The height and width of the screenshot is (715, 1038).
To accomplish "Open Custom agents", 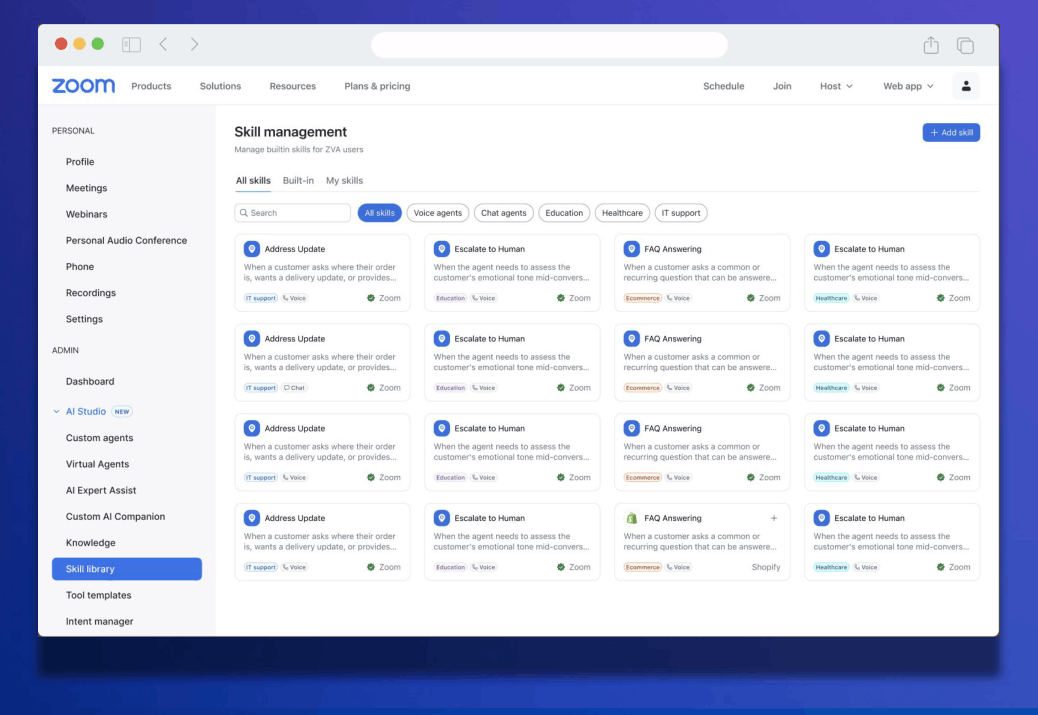I will pos(99,438).
